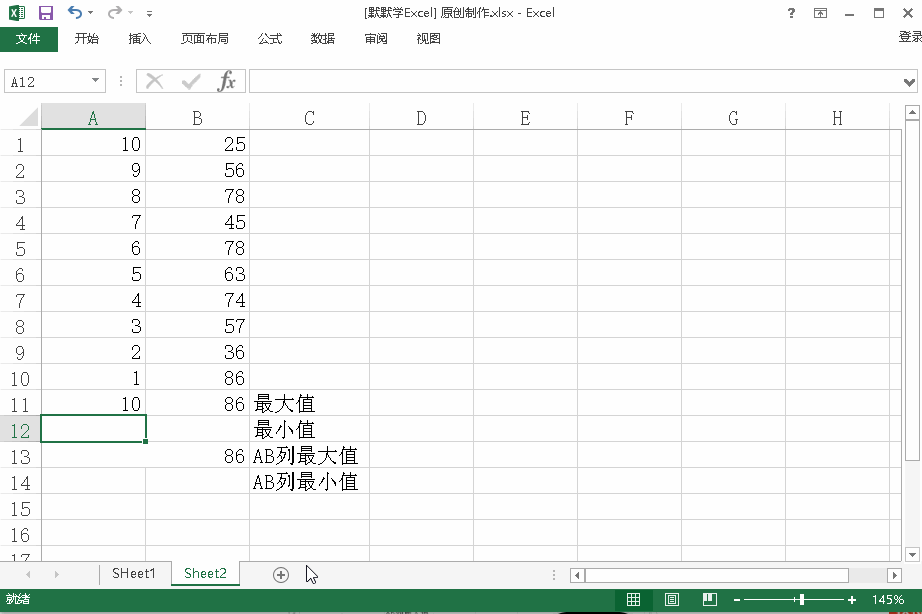Screen dimensions: 922x614
Task: Open the 文件 menu
Action: click(x=30, y=39)
